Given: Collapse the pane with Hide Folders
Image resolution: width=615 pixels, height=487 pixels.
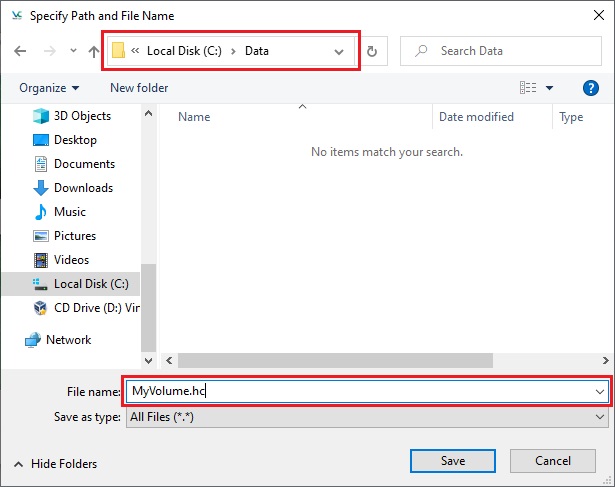Looking at the screenshot, I should pyautogui.click(x=55, y=464).
